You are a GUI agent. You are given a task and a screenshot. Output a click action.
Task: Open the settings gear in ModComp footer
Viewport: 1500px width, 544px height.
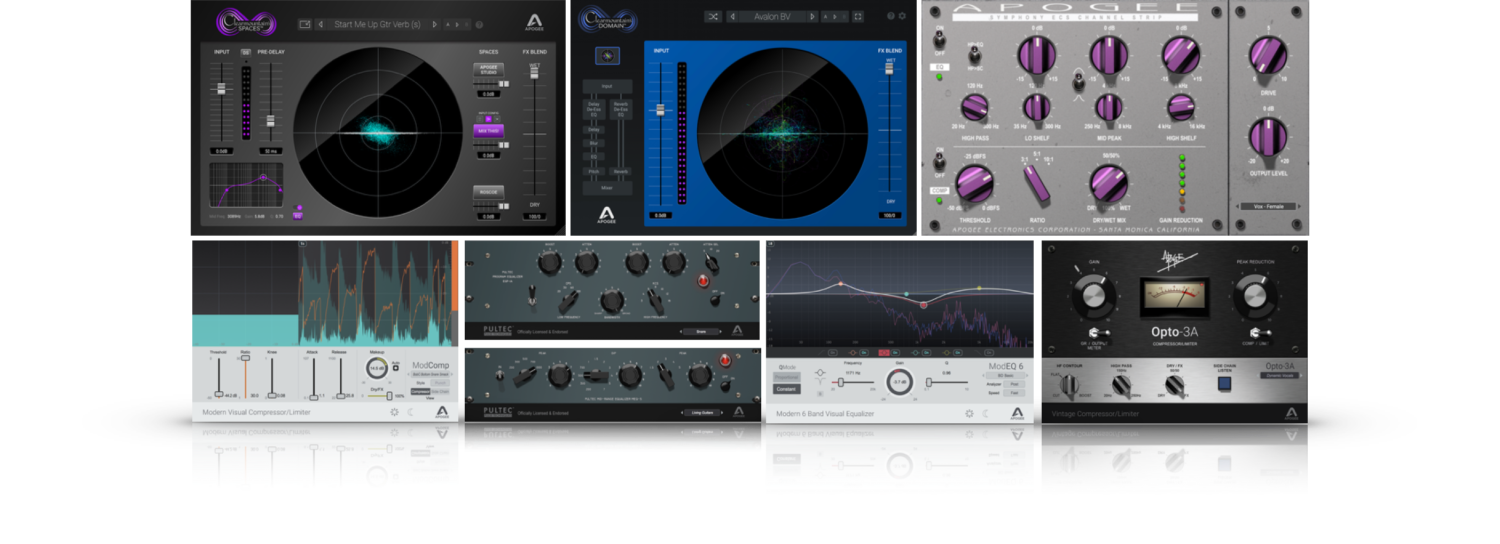coord(395,412)
